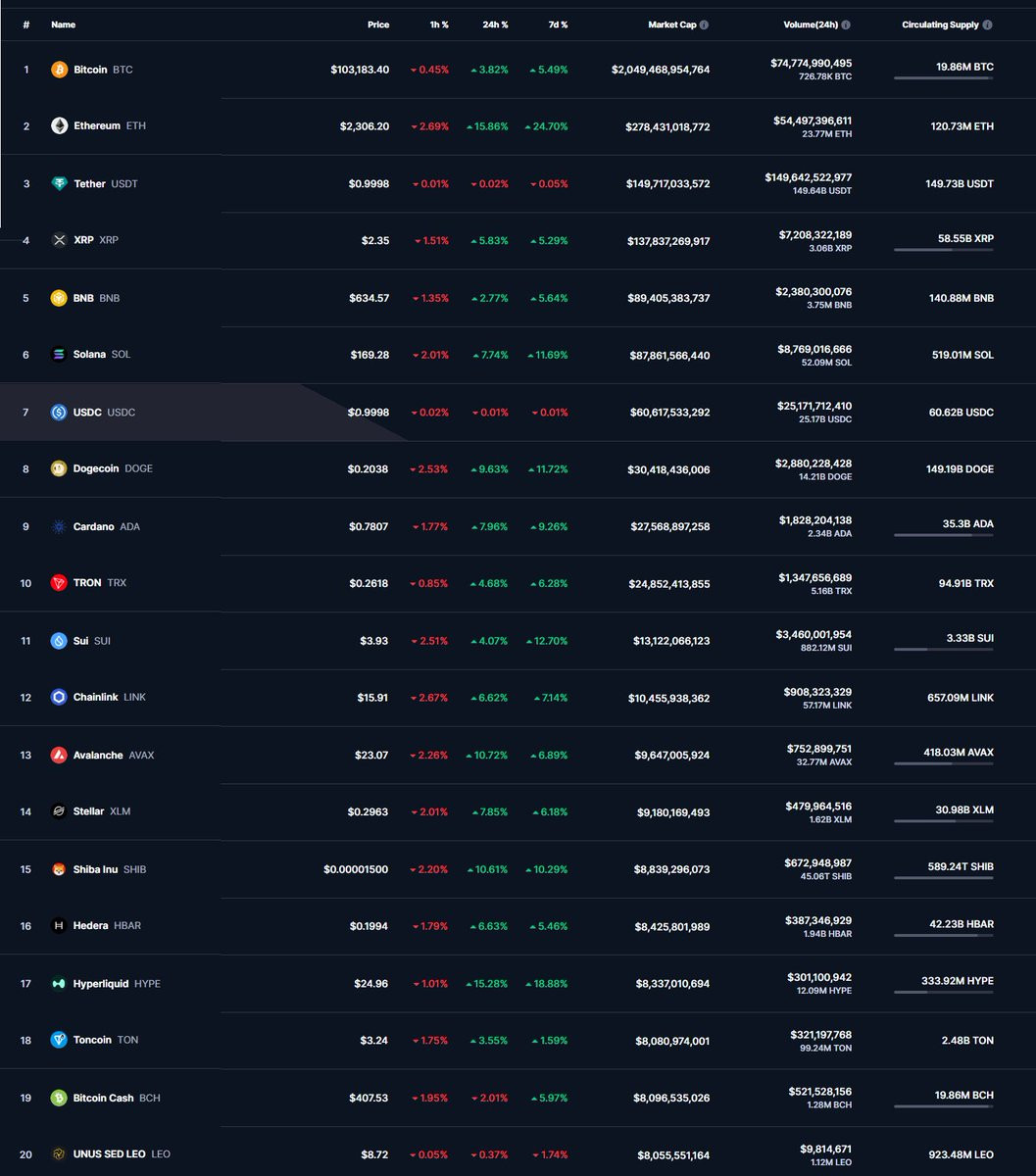Click the Bitcoin Cash logo icon
Screen dimensions: 1036x1176
coord(59,1098)
